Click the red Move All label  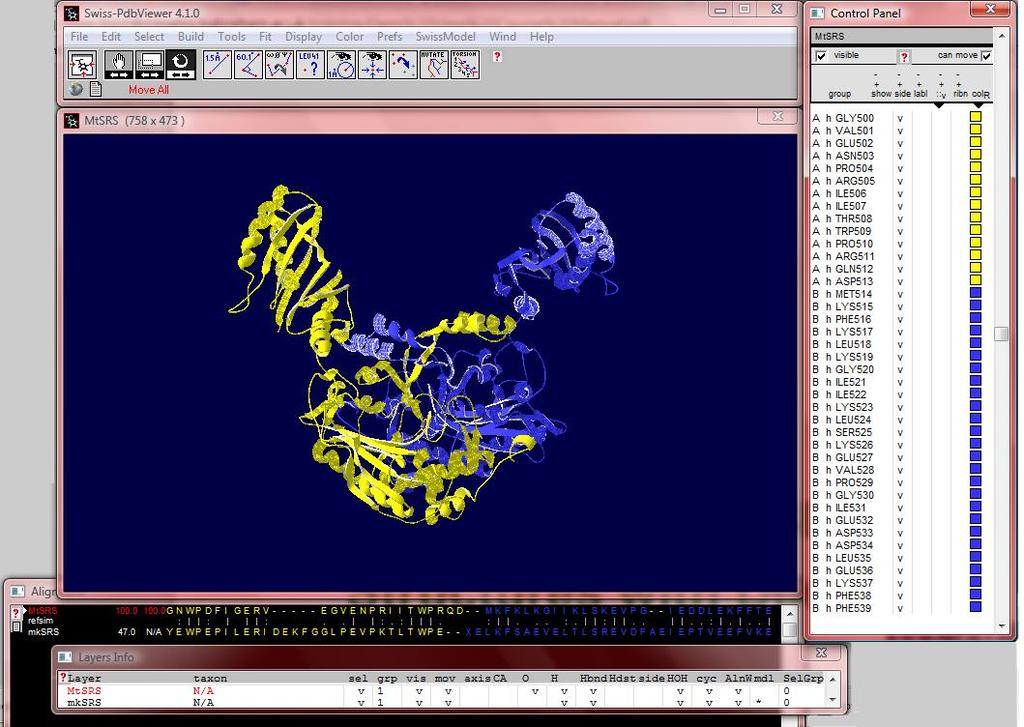click(148, 90)
